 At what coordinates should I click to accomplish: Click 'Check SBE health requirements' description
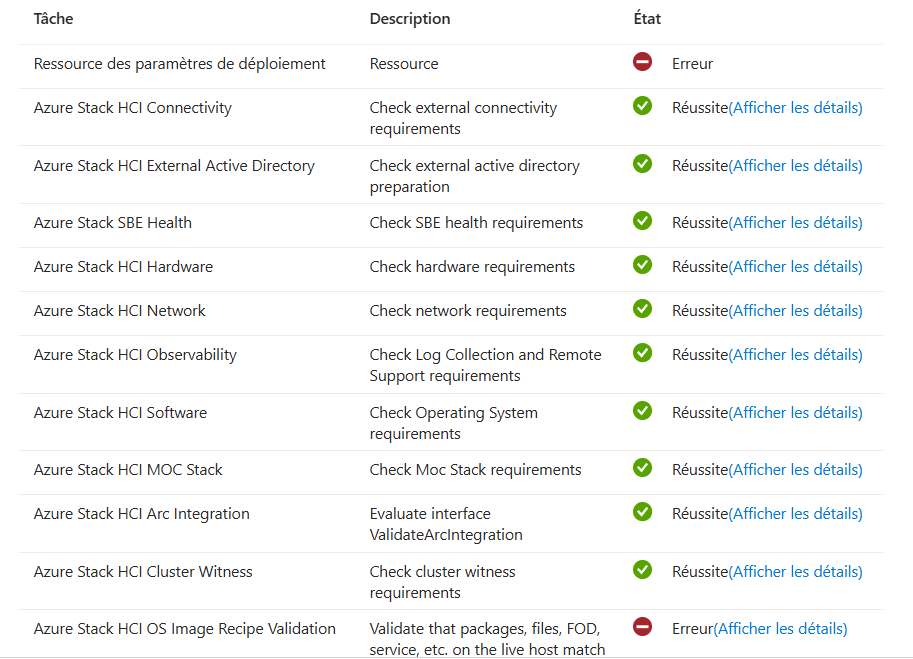pyautogui.click(x=476, y=223)
